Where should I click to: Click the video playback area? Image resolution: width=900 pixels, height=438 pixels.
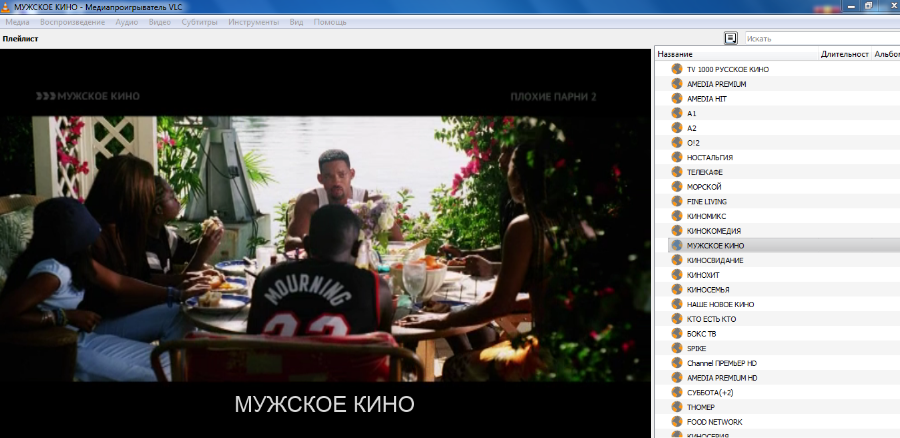[x=325, y=243]
